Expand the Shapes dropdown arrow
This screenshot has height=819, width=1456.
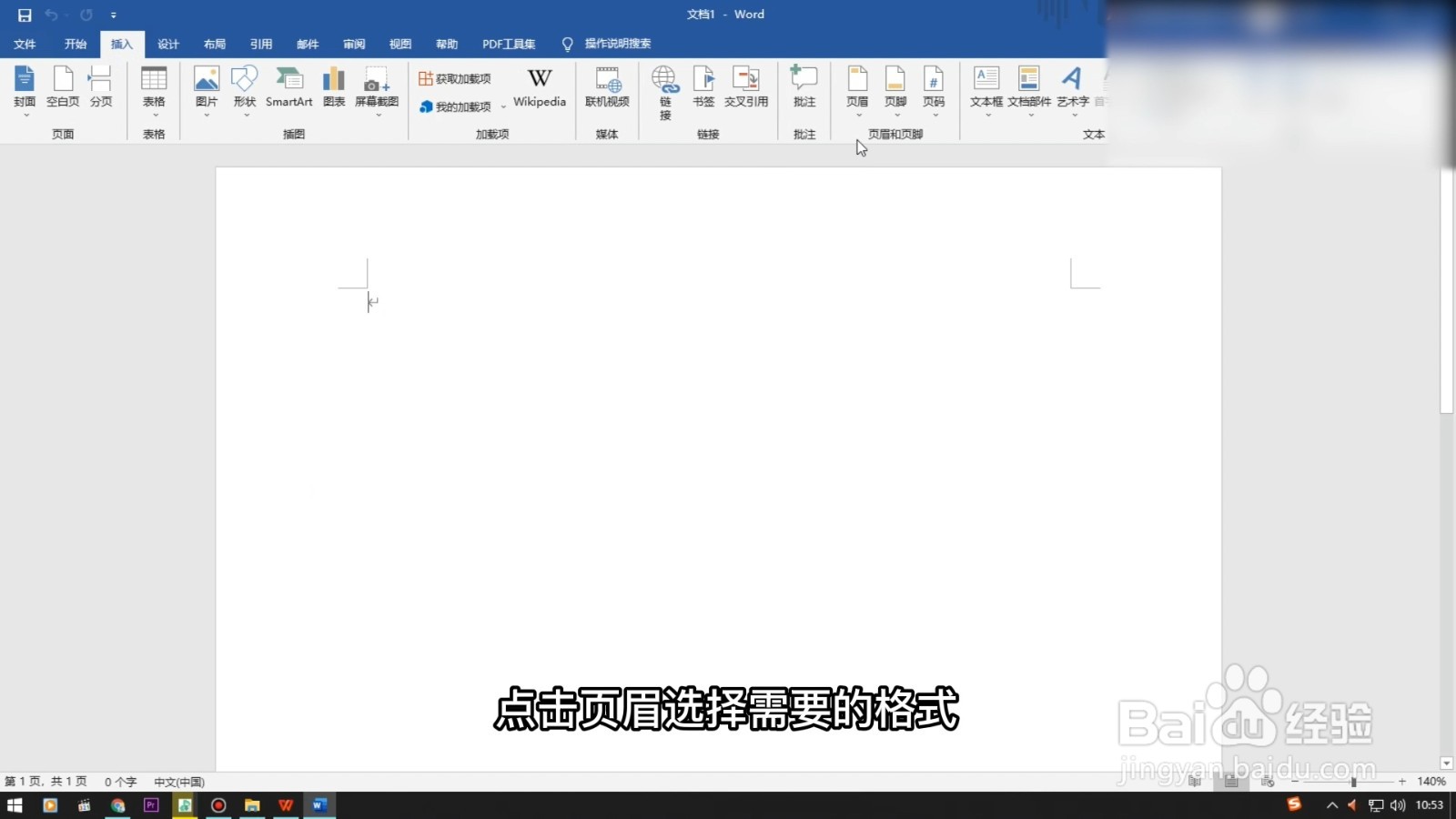[246, 116]
